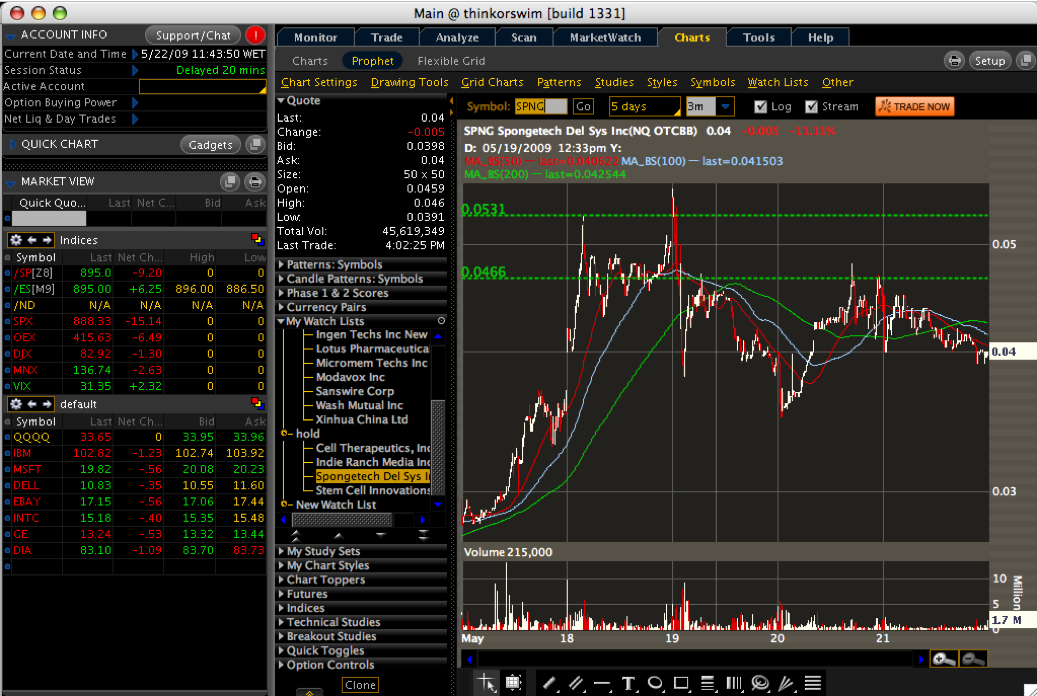The height and width of the screenshot is (696, 1037).
Task: Select the fan lines drawing tool
Action: tap(786, 683)
